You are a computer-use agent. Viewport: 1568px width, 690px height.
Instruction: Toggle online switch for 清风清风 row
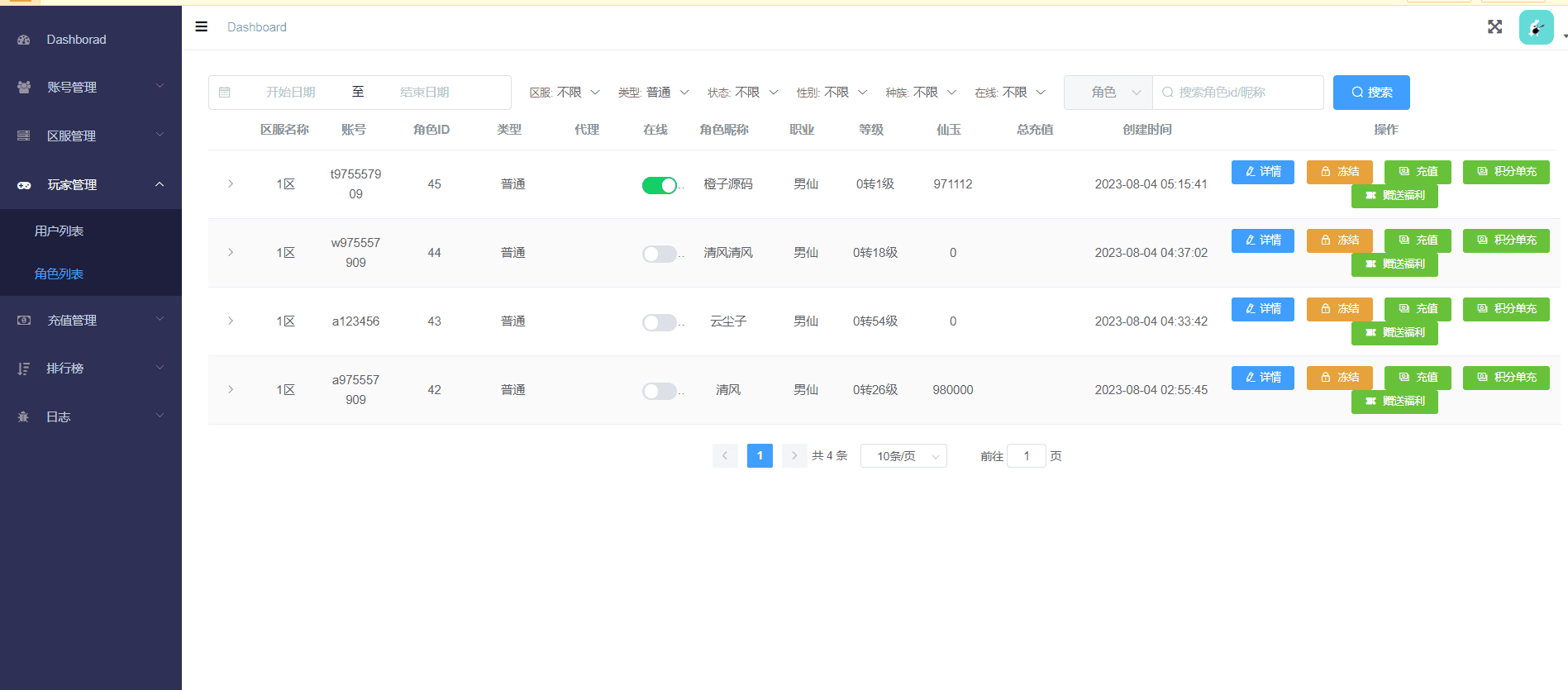pos(660,254)
